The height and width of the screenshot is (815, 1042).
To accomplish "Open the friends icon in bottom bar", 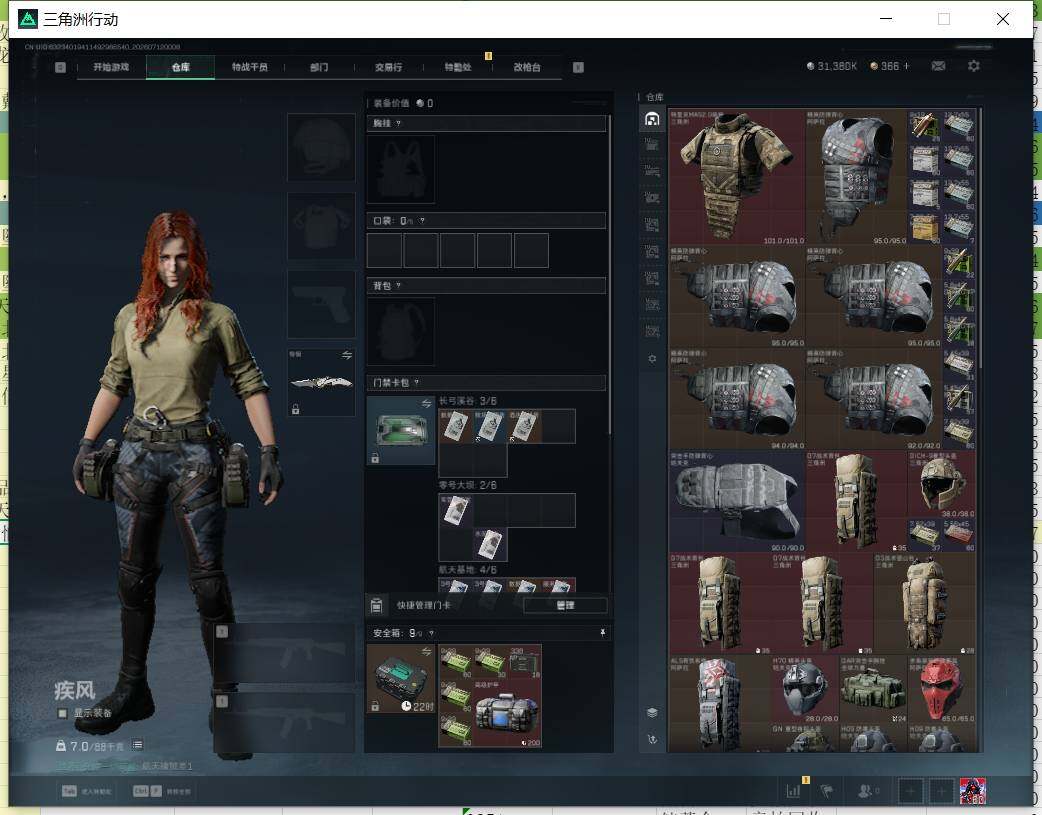I will click(865, 791).
